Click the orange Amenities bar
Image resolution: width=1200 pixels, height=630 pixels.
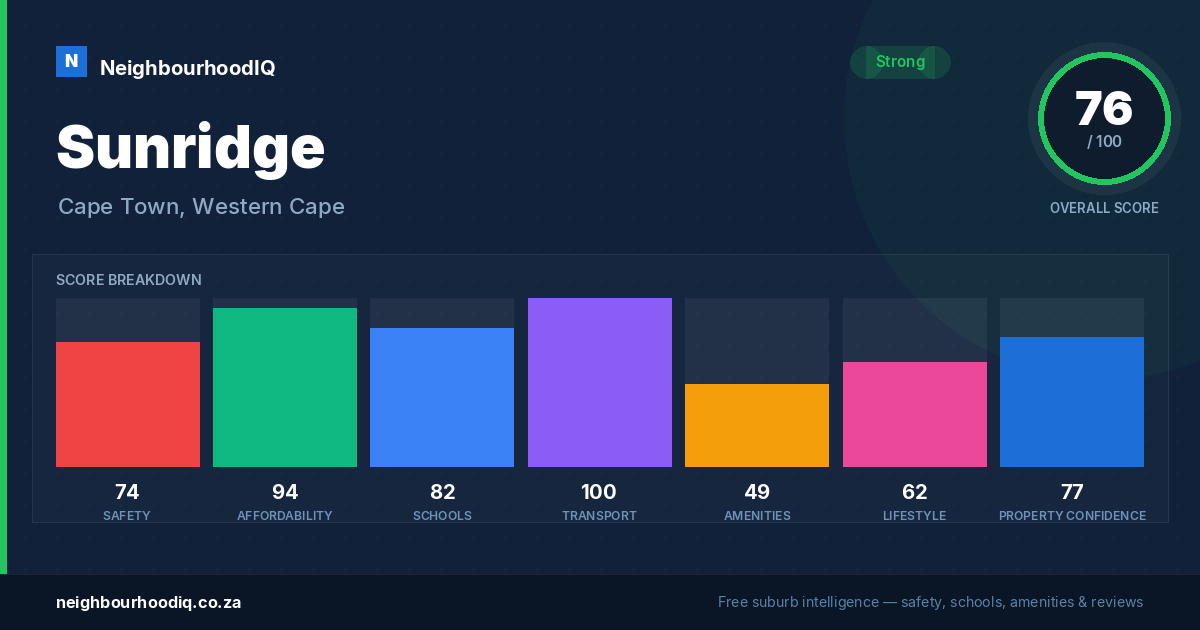click(x=757, y=425)
